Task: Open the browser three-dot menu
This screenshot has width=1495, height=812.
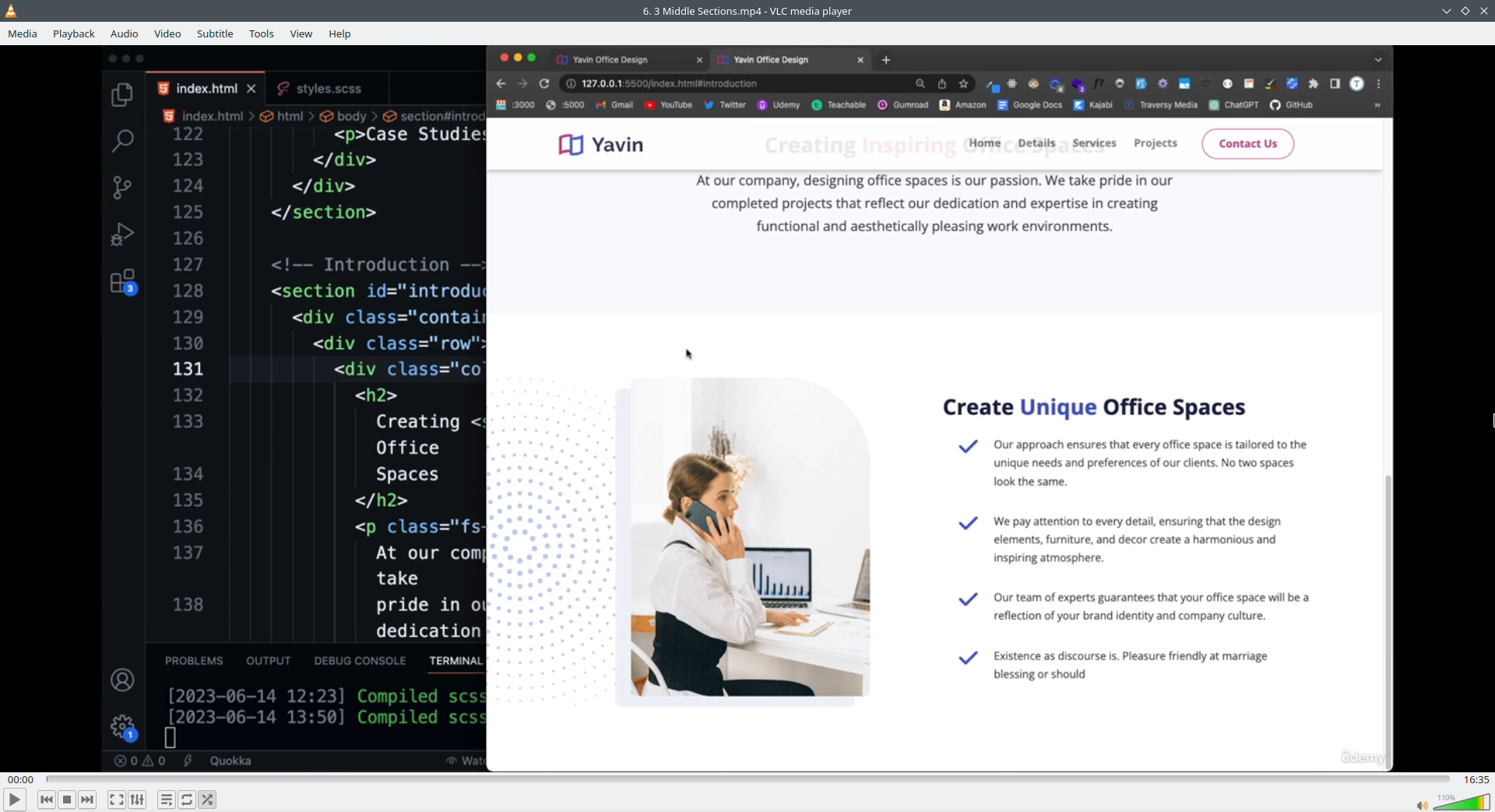Action: 1379,83
